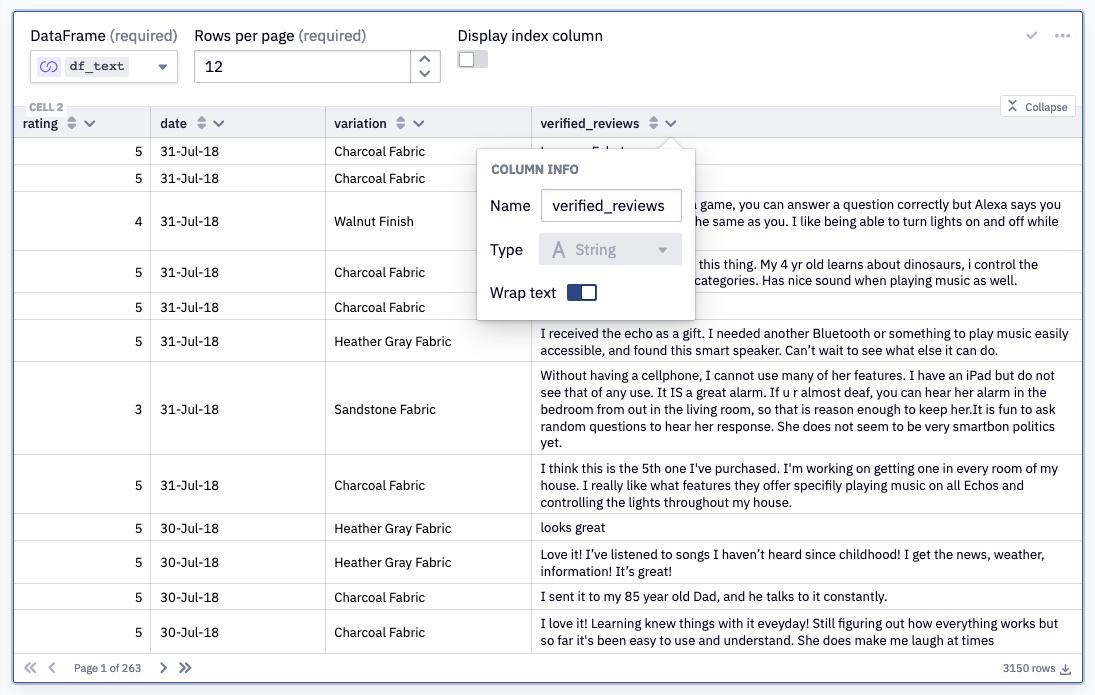Viewport: 1095px width, 695px height.
Task: Close the verified_reviews column chevron menu
Action: (x=670, y=124)
